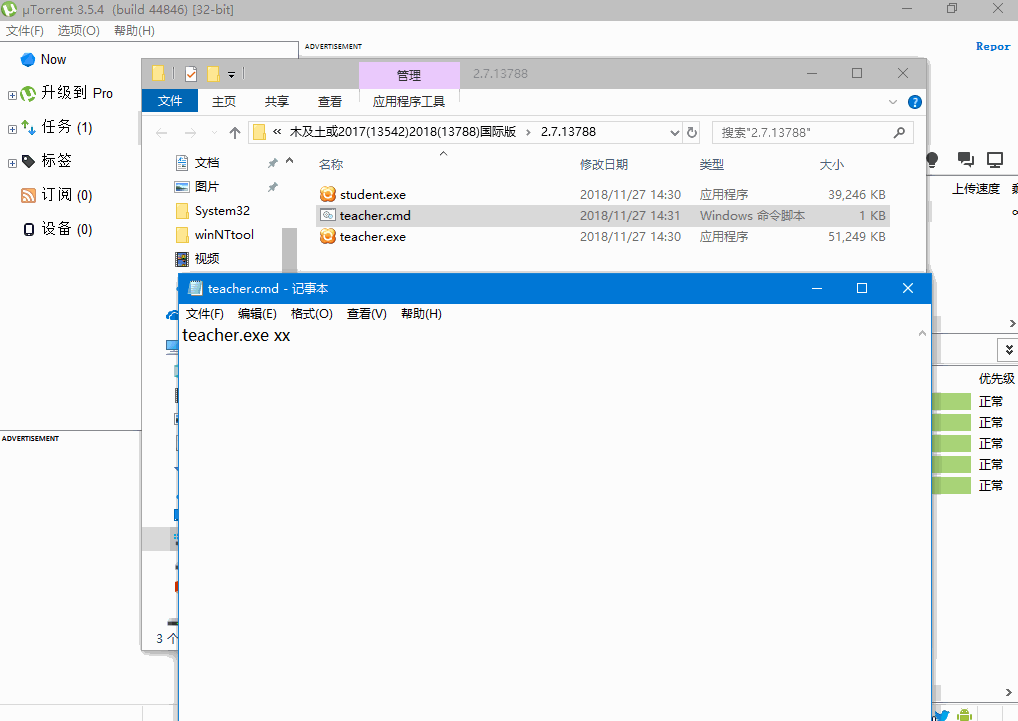
Task: Click the breadcrumb overflow chevrons in address bar
Action: click(x=277, y=132)
